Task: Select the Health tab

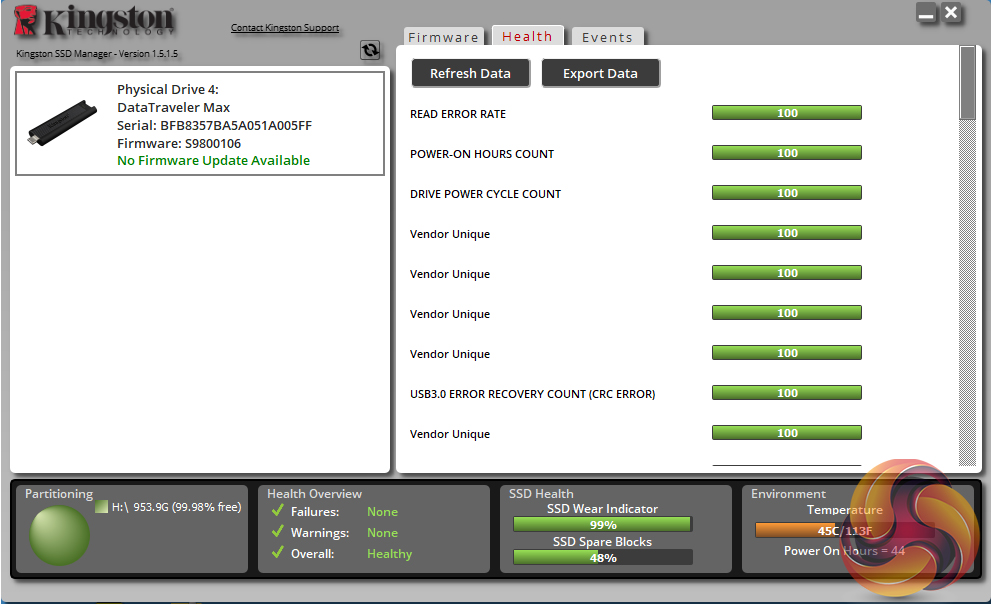Action: pos(527,37)
